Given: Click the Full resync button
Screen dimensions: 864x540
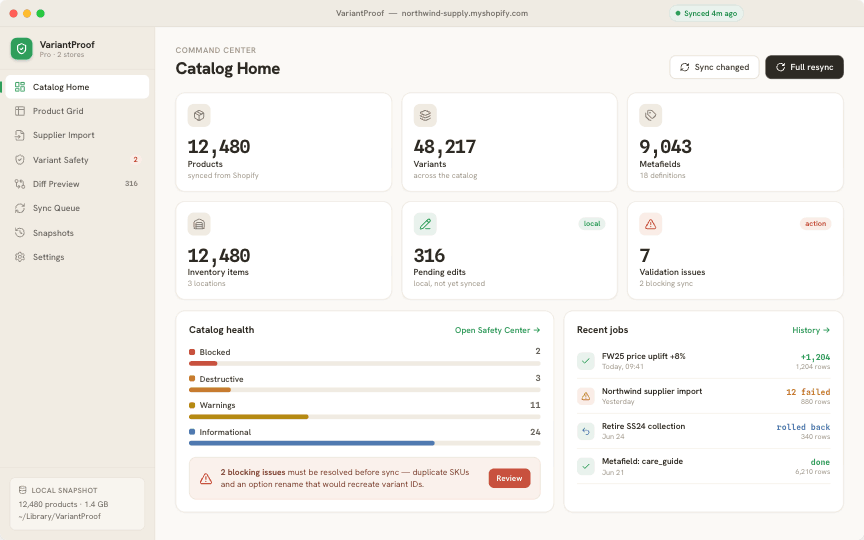Looking at the screenshot, I should point(804,67).
